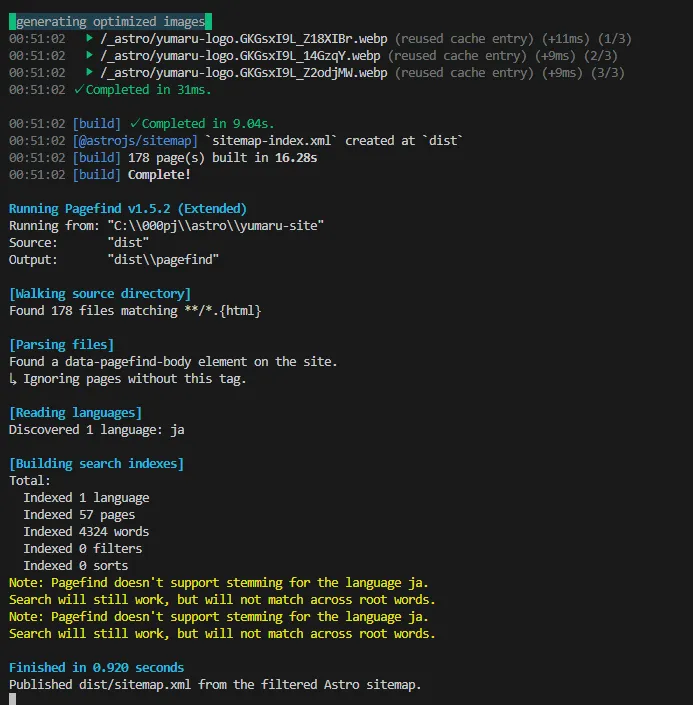
Task: Click the Running from path C:\\000pj\\astro\\yumaru-site
Action: (215, 226)
